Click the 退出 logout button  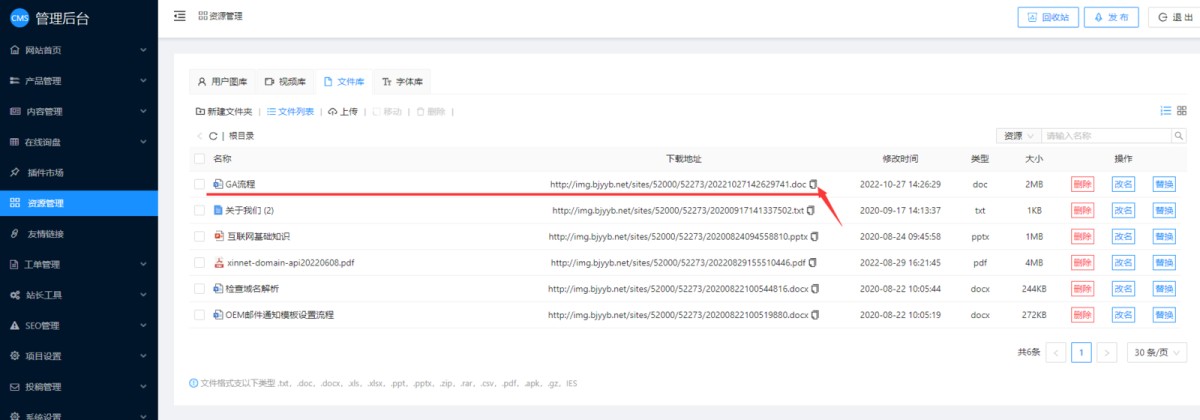pyautogui.click(x=1173, y=17)
